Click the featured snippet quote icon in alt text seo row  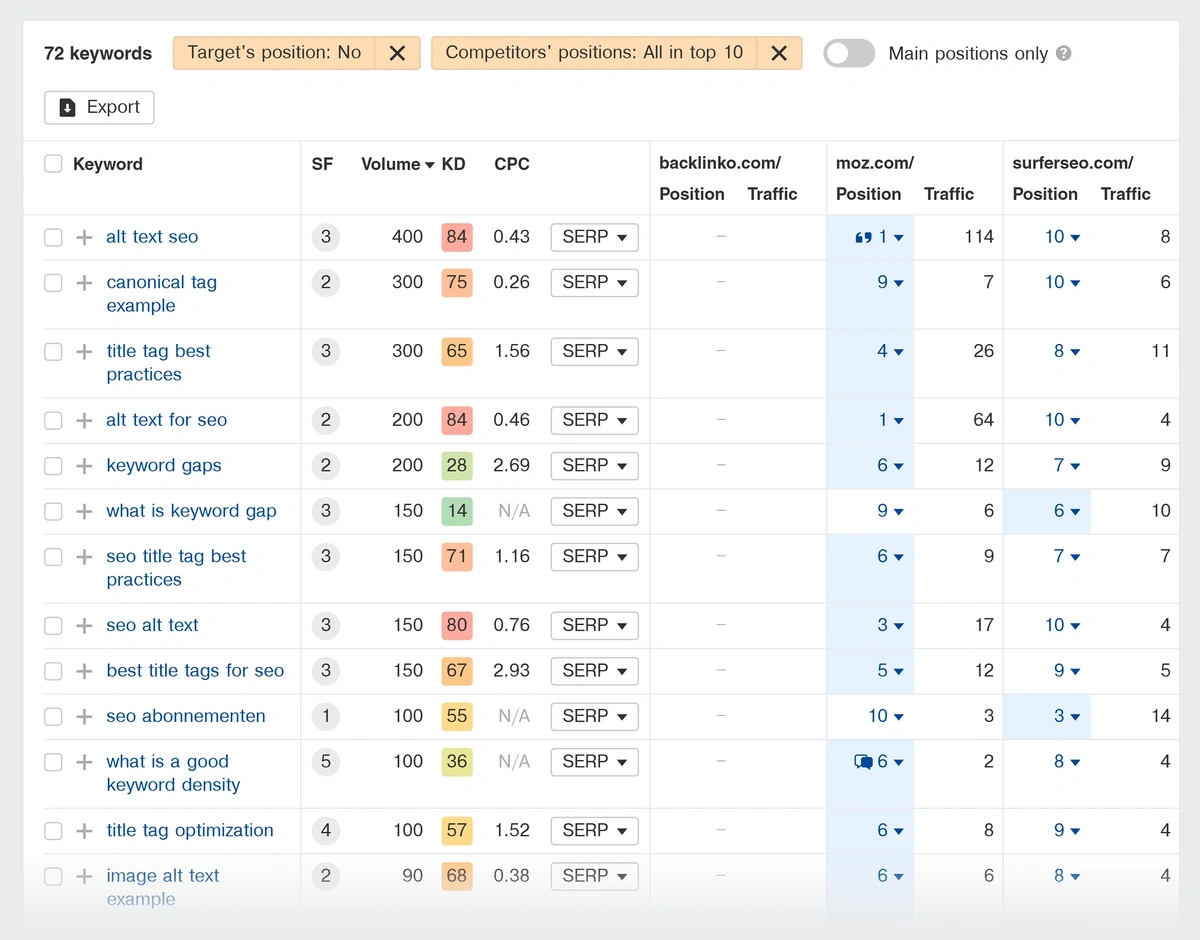864,238
